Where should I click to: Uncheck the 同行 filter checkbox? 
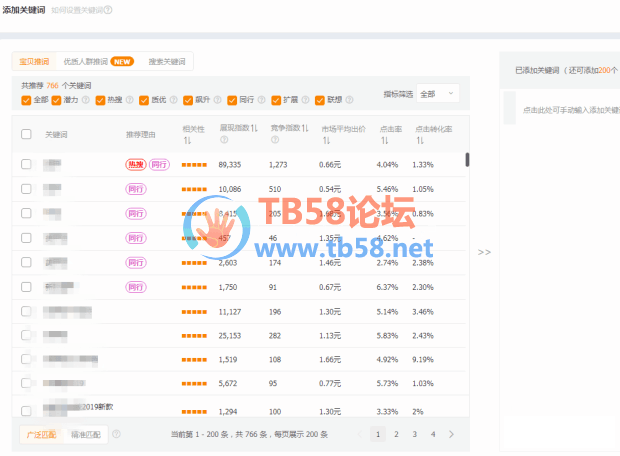pos(232,100)
